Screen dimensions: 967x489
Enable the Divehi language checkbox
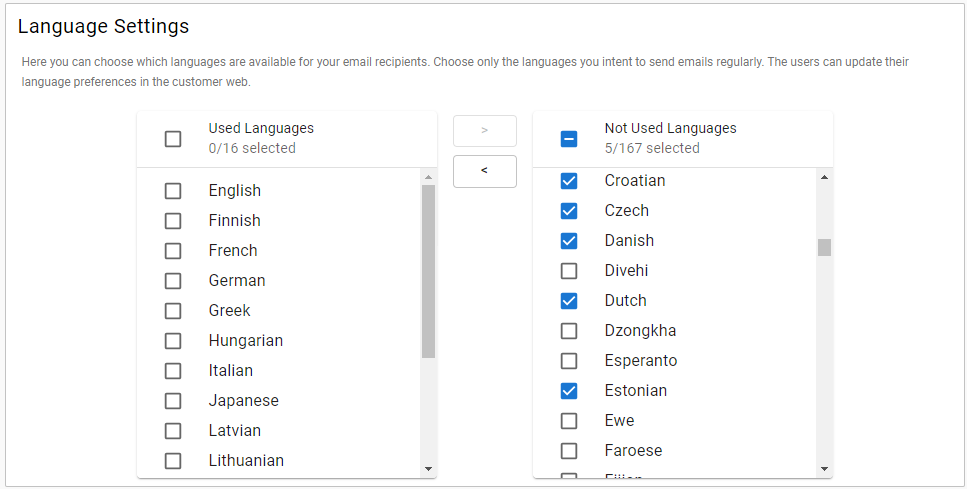[x=569, y=271]
